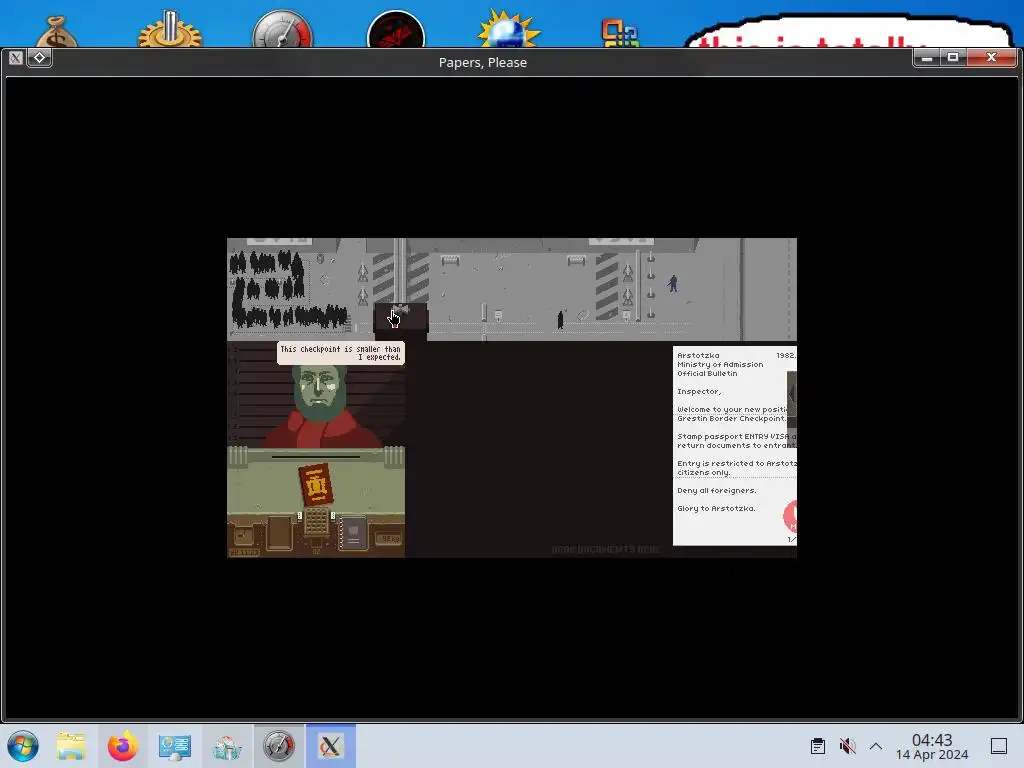Click the date clock display on desk

pyautogui.click(x=245, y=552)
